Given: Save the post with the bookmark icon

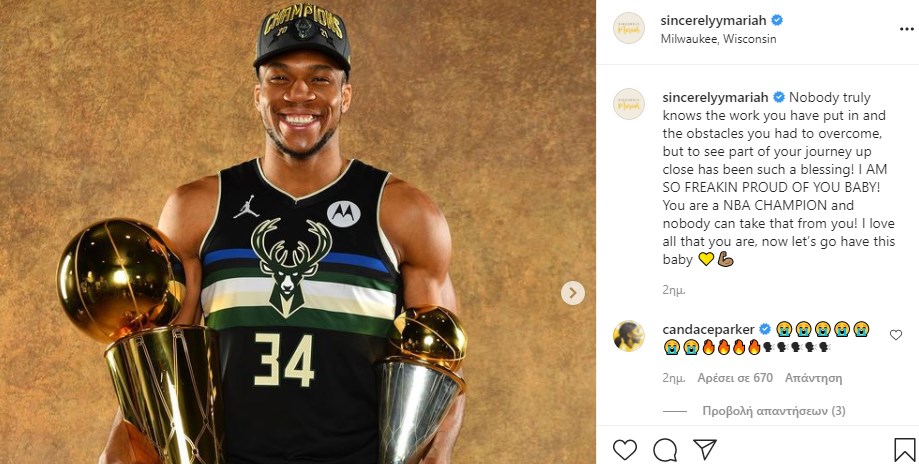Looking at the screenshot, I should [x=903, y=450].
